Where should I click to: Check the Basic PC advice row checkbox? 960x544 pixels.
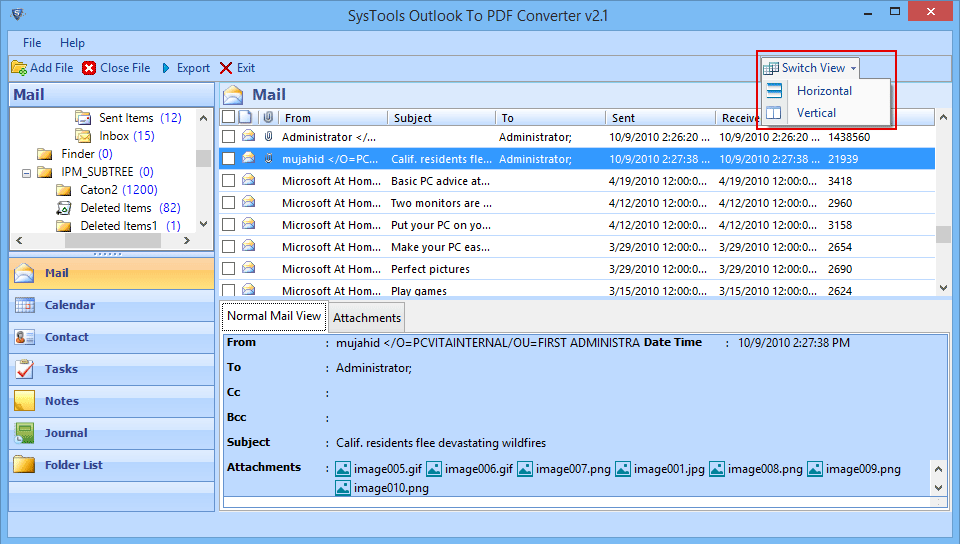228,181
